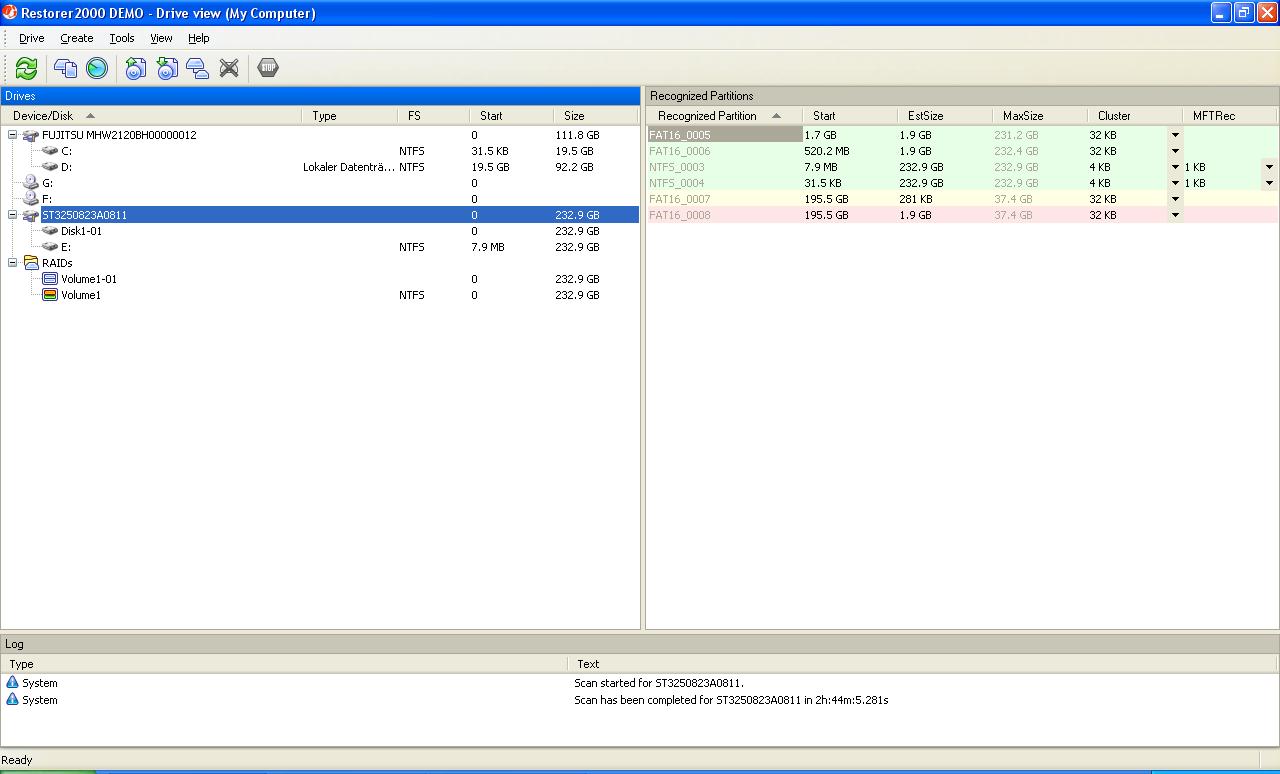The image size is (1280, 774).
Task: Open the Tools menu
Action: tap(122, 38)
